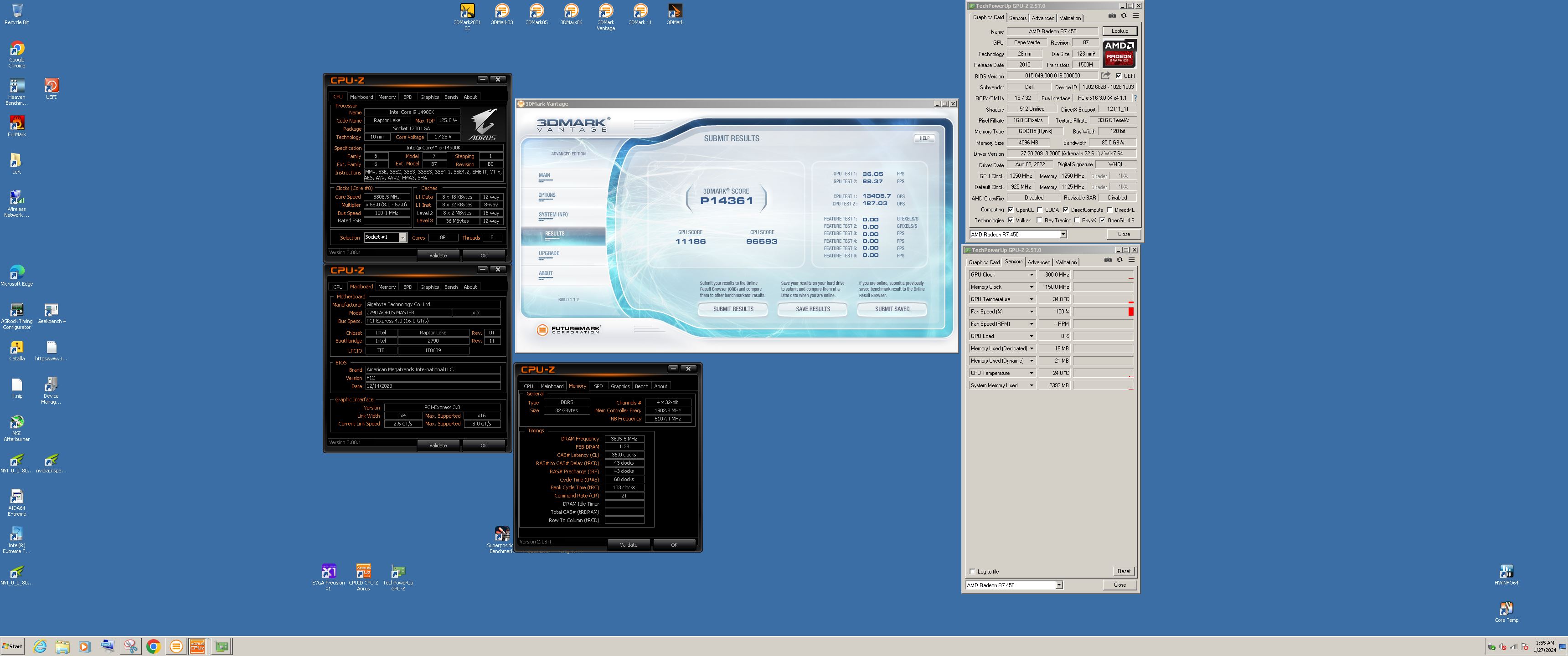
Task: Open 3DMark 11 desktop shortcut
Action: tap(640, 14)
